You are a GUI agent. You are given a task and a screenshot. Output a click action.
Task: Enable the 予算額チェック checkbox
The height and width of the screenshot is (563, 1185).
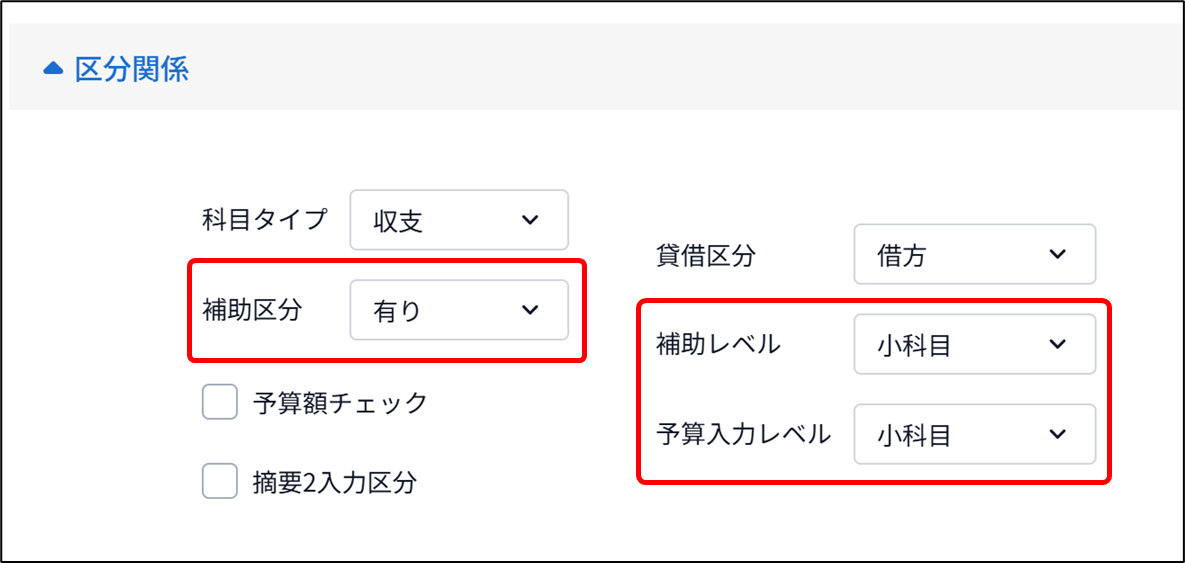point(220,401)
